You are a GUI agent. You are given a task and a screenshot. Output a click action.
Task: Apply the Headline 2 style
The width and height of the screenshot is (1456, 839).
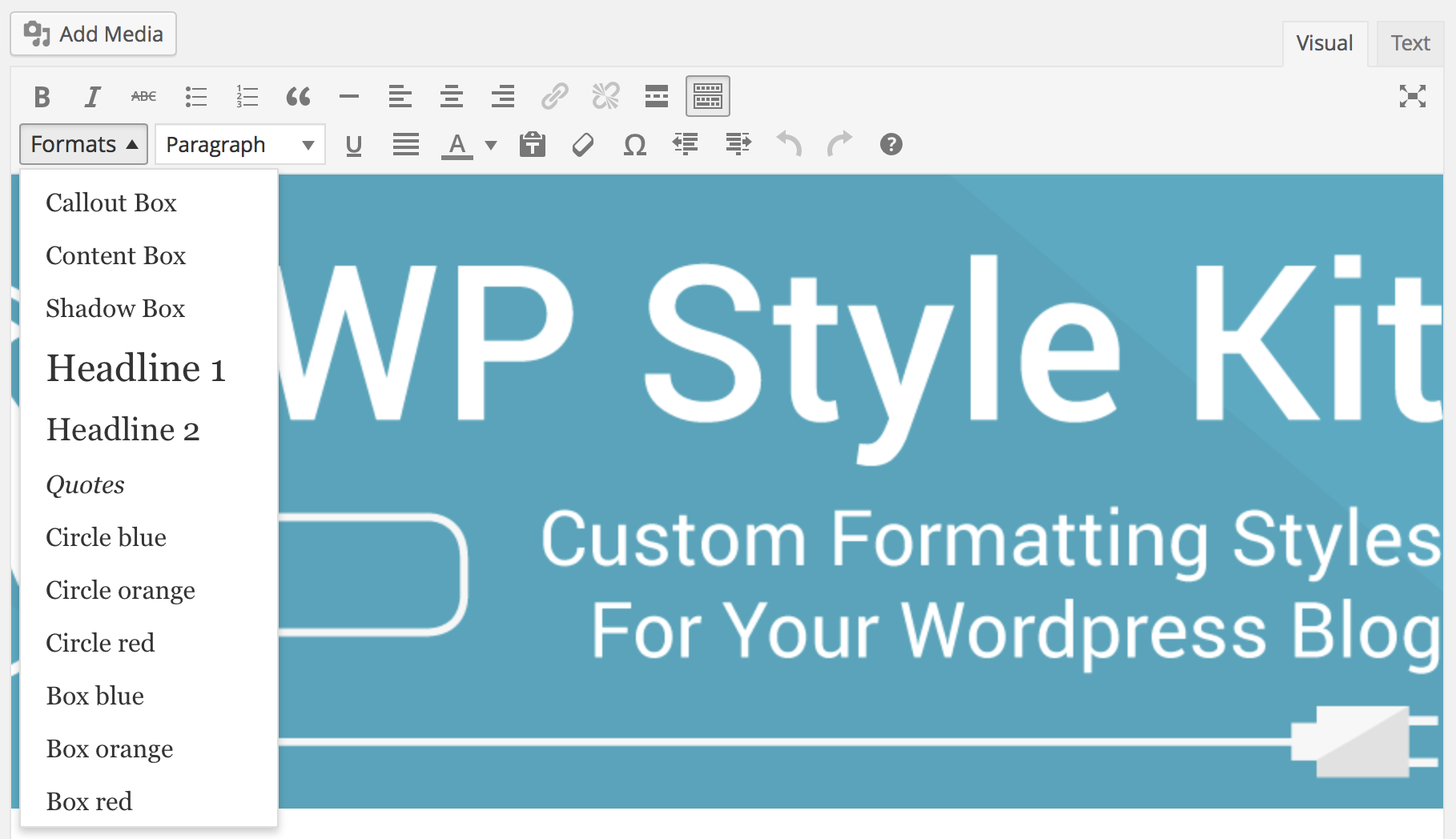(149, 430)
